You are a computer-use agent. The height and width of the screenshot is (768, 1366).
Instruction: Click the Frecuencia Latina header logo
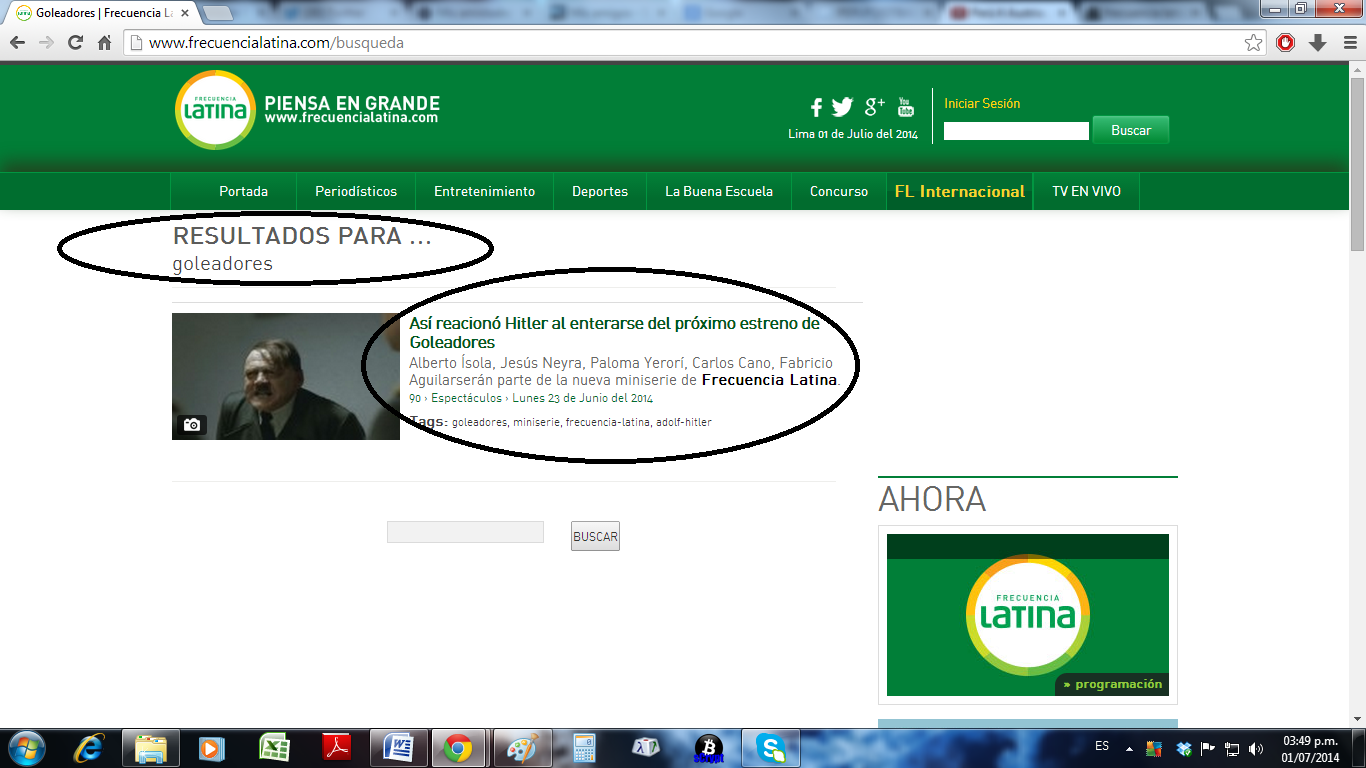[215, 110]
